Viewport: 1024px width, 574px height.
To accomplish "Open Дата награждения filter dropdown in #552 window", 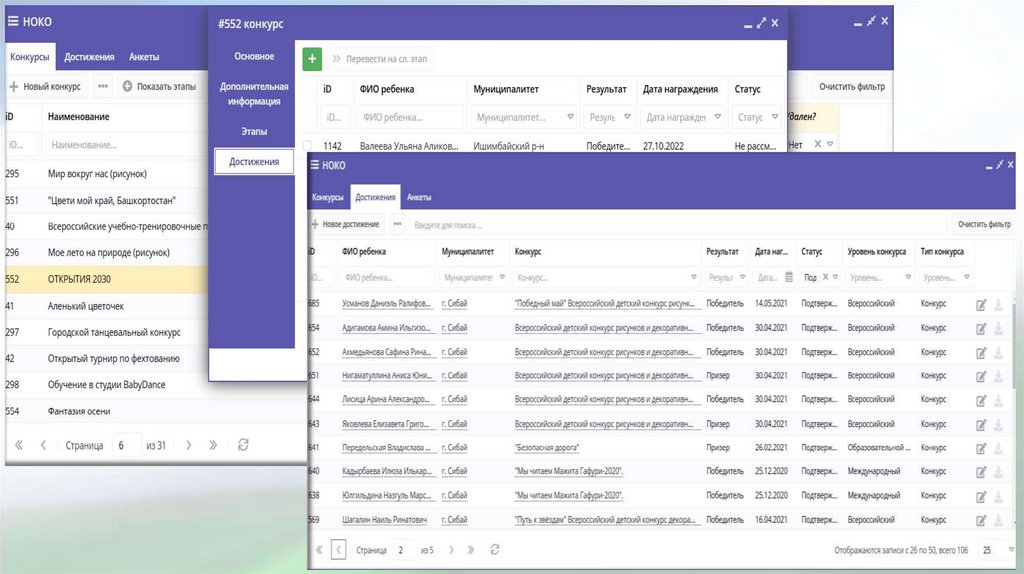I will [x=718, y=117].
